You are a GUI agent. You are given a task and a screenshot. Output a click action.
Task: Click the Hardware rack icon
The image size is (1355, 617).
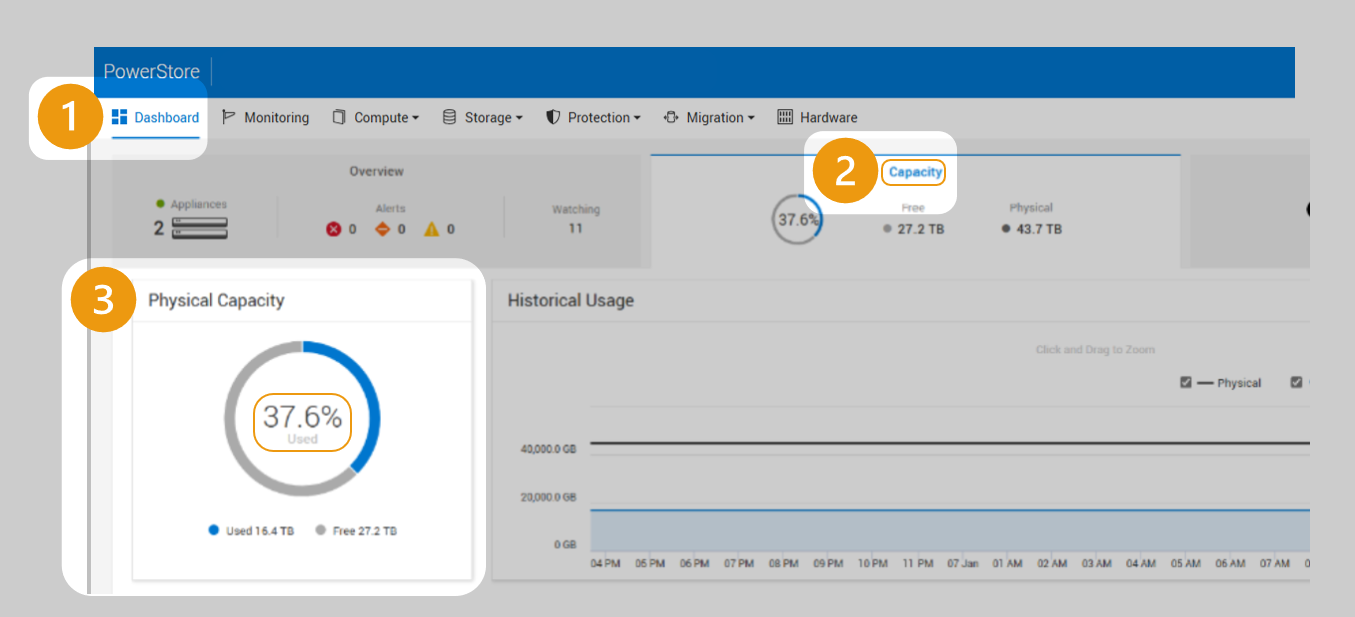785,117
